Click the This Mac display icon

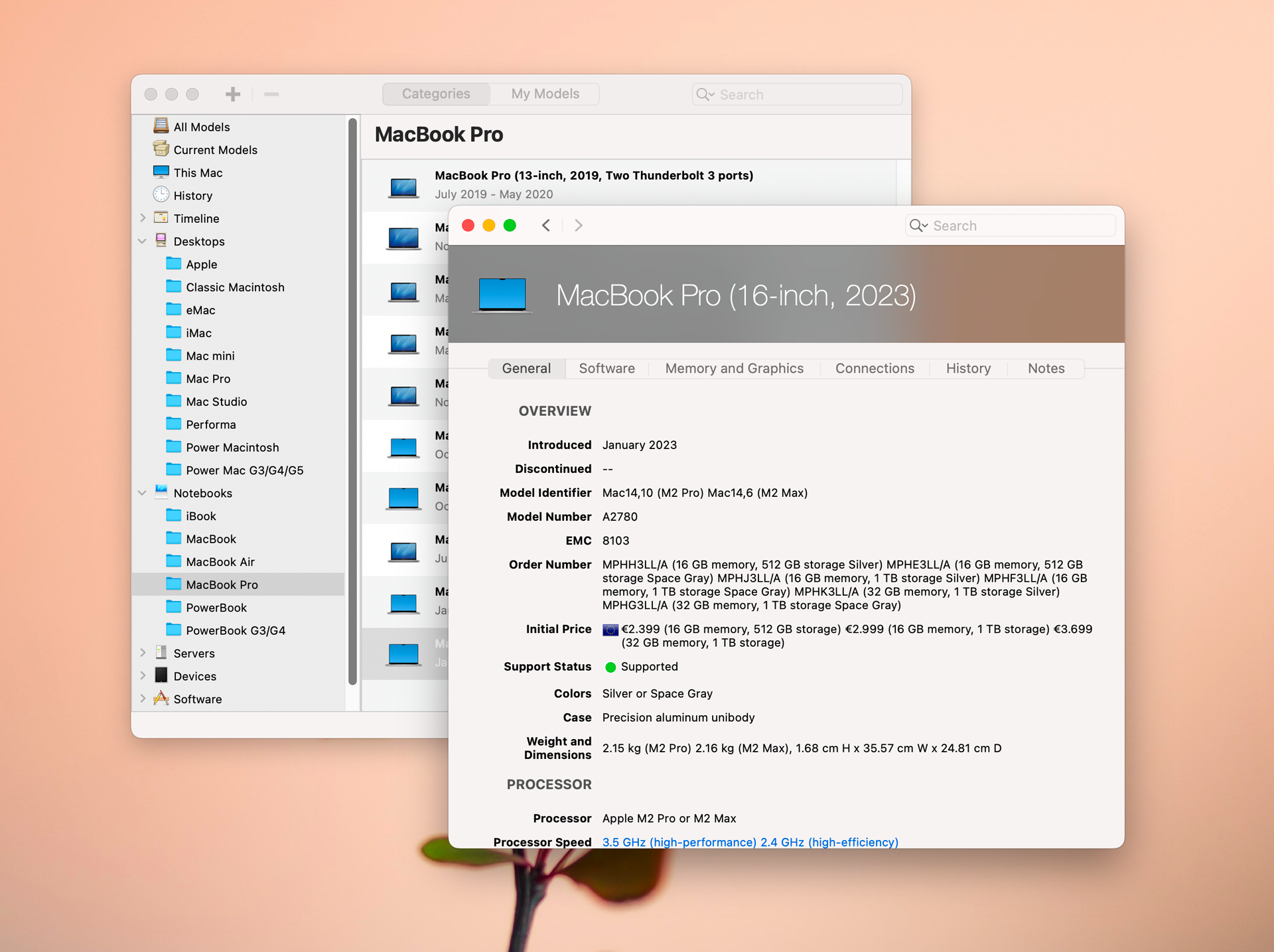(161, 172)
